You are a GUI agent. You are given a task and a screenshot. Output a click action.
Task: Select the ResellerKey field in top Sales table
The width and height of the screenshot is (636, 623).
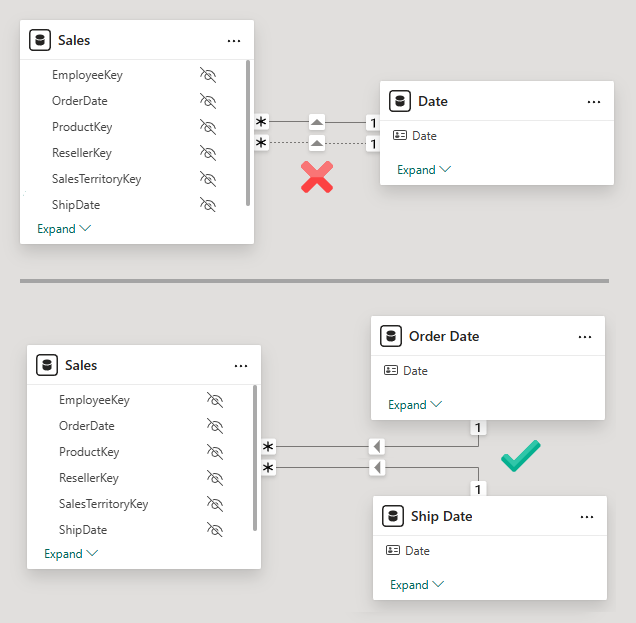(x=82, y=153)
